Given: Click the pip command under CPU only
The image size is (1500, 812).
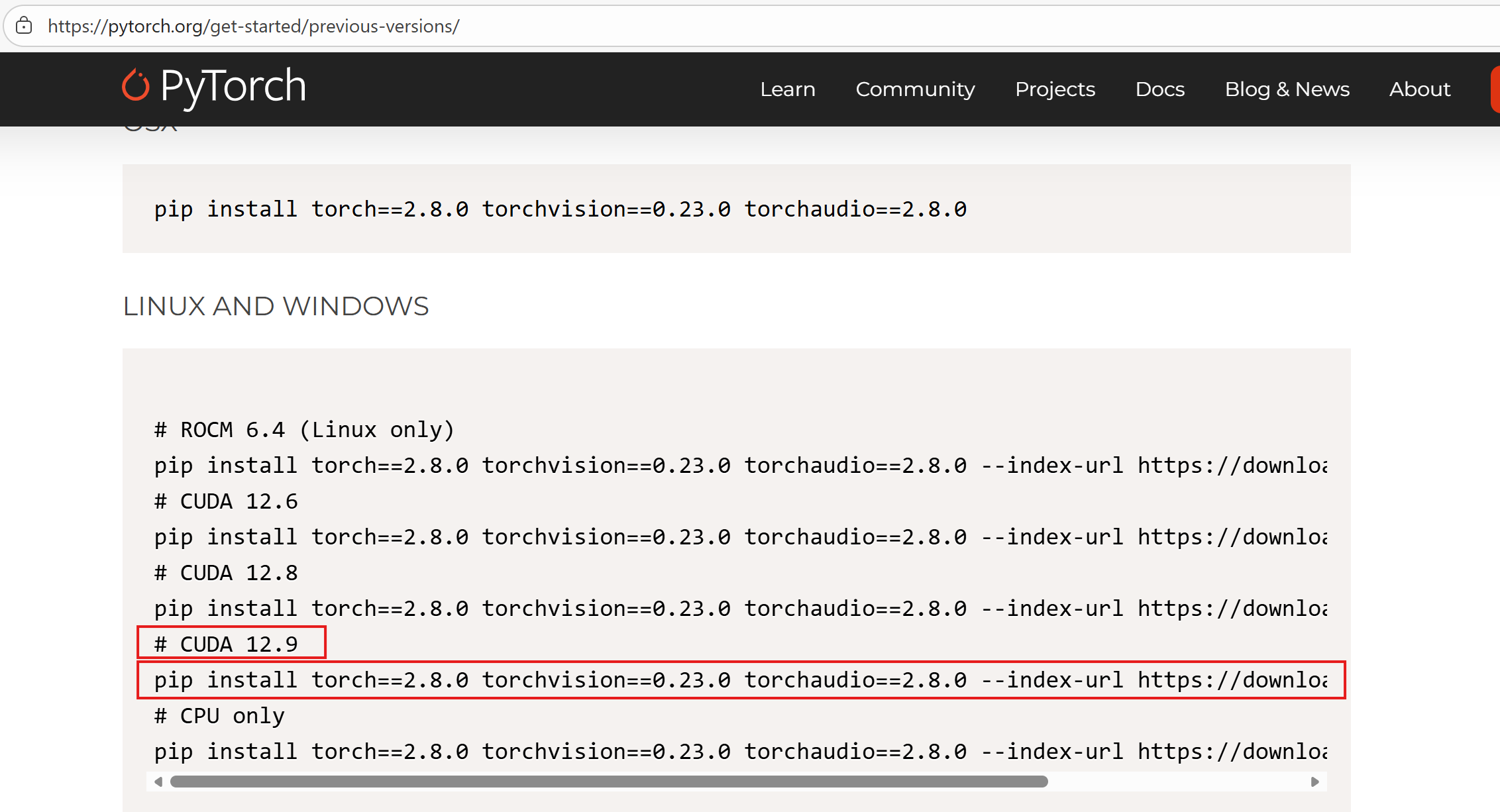Looking at the screenshot, I should point(741,752).
